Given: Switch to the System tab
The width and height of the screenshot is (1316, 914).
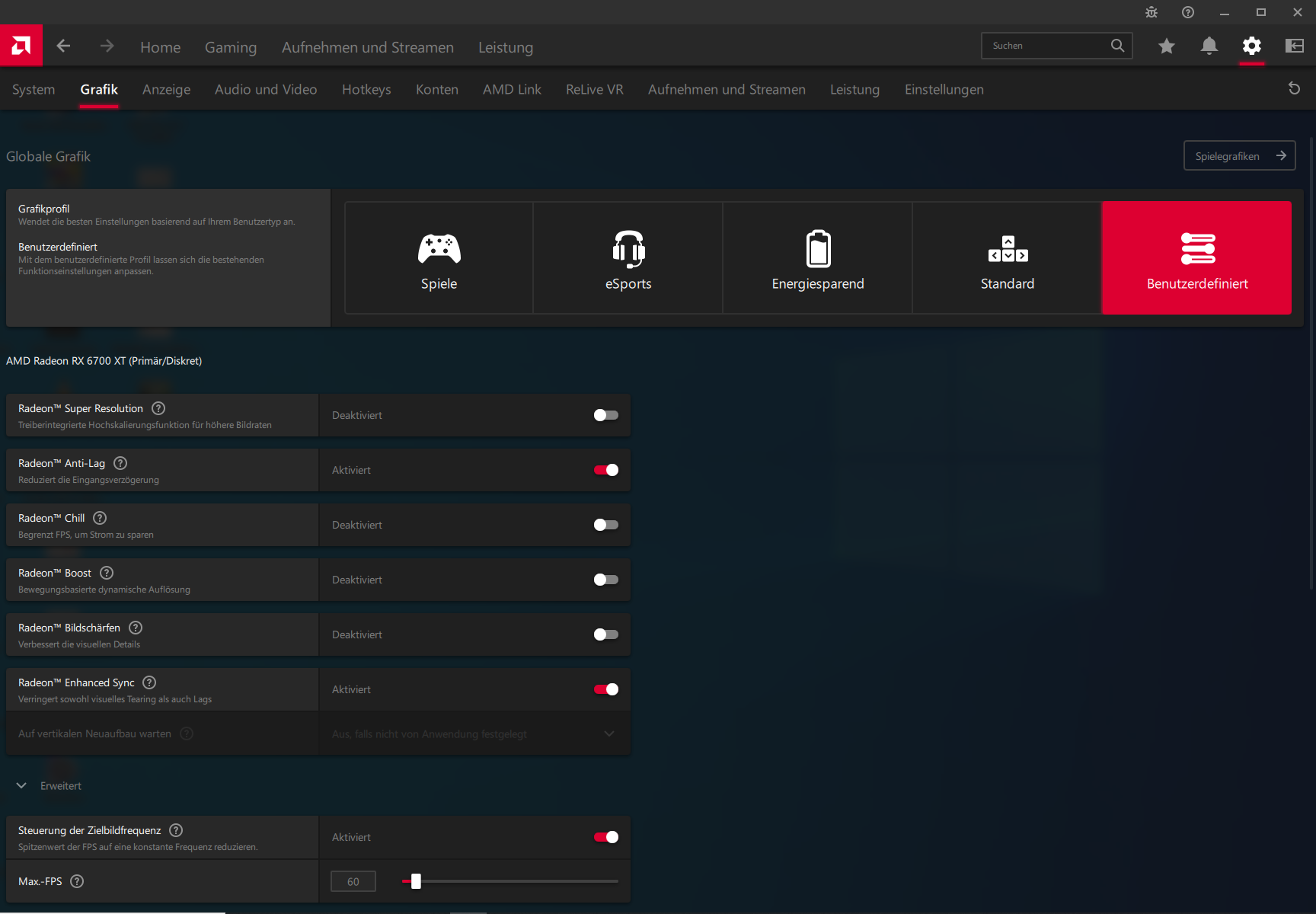Looking at the screenshot, I should point(34,89).
